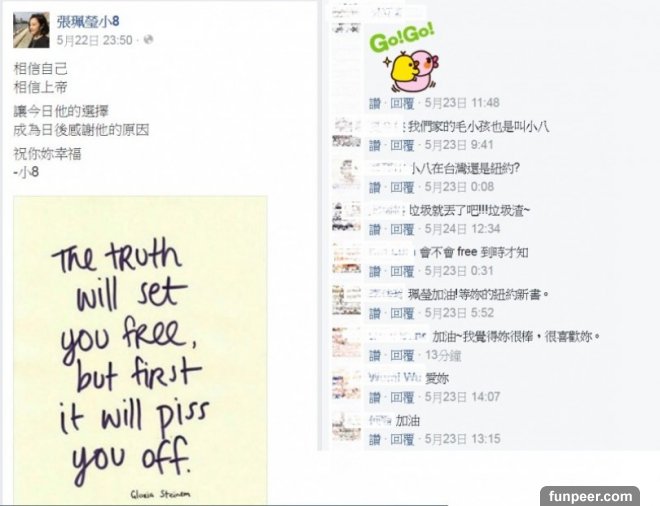Screen dimensions: 660x506
Task: Like the comment about 毛小孩也是叫小八
Action: tap(375, 145)
